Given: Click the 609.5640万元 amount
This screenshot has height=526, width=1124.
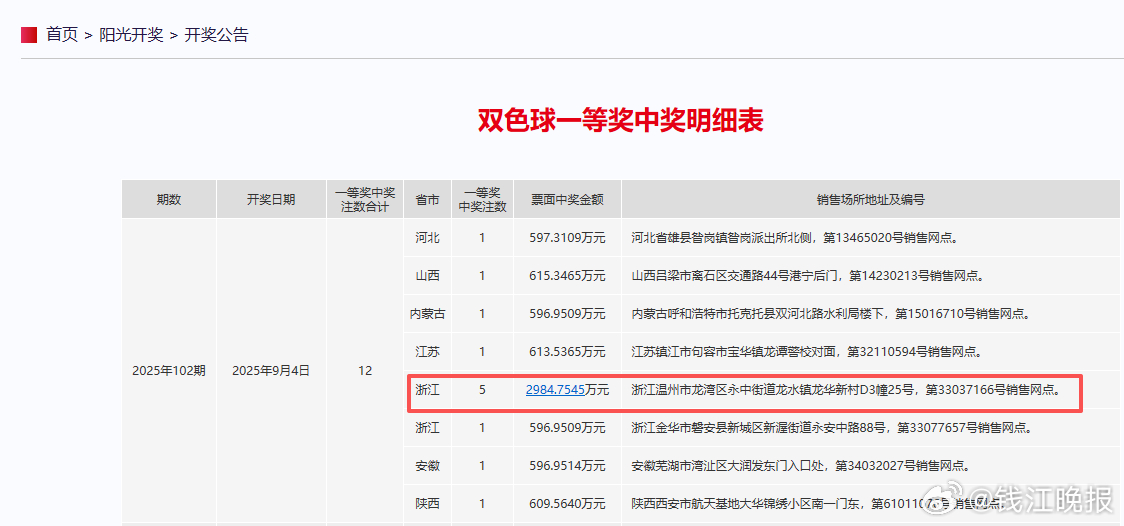Looking at the screenshot, I should pyautogui.click(x=567, y=504).
